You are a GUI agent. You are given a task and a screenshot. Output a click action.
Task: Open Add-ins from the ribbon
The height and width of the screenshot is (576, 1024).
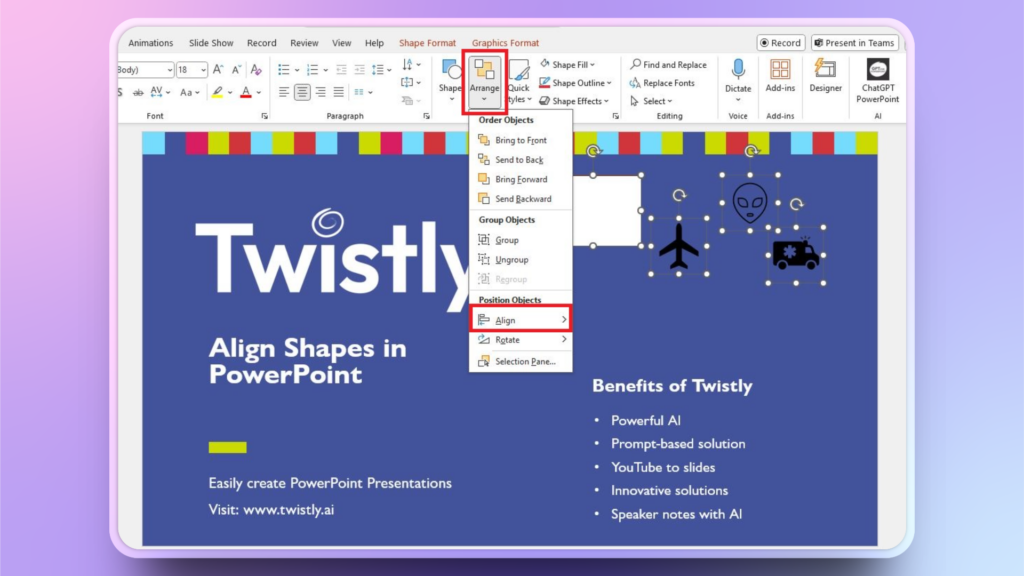point(780,76)
